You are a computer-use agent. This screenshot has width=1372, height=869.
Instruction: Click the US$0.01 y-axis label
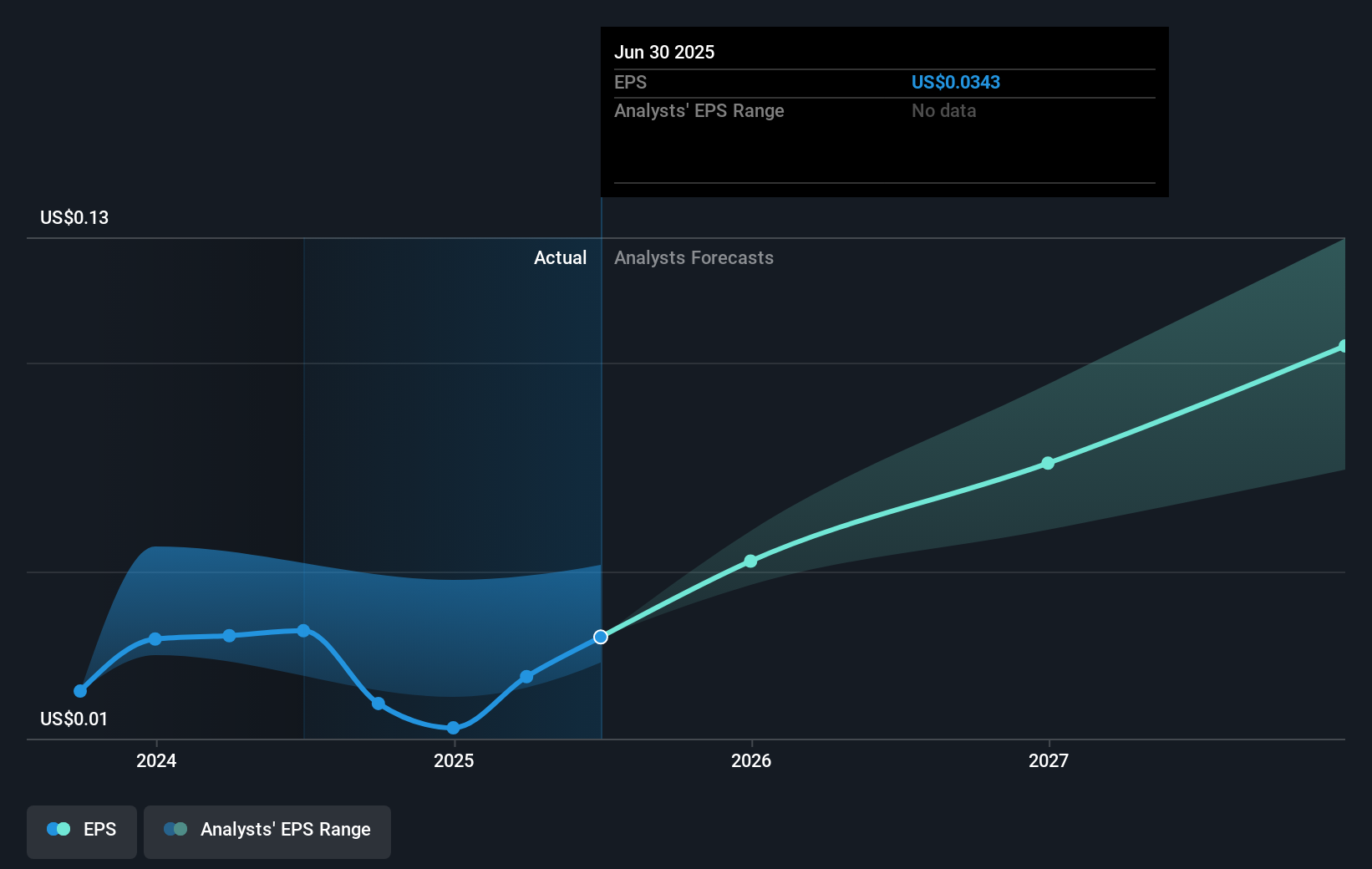tap(74, 719)
